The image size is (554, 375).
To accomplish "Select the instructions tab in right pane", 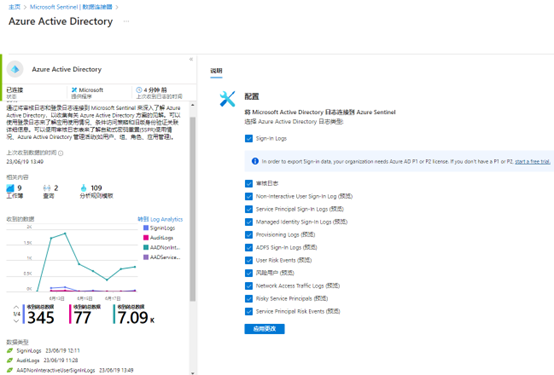I will pyautogui.click(x=216, y=71).
